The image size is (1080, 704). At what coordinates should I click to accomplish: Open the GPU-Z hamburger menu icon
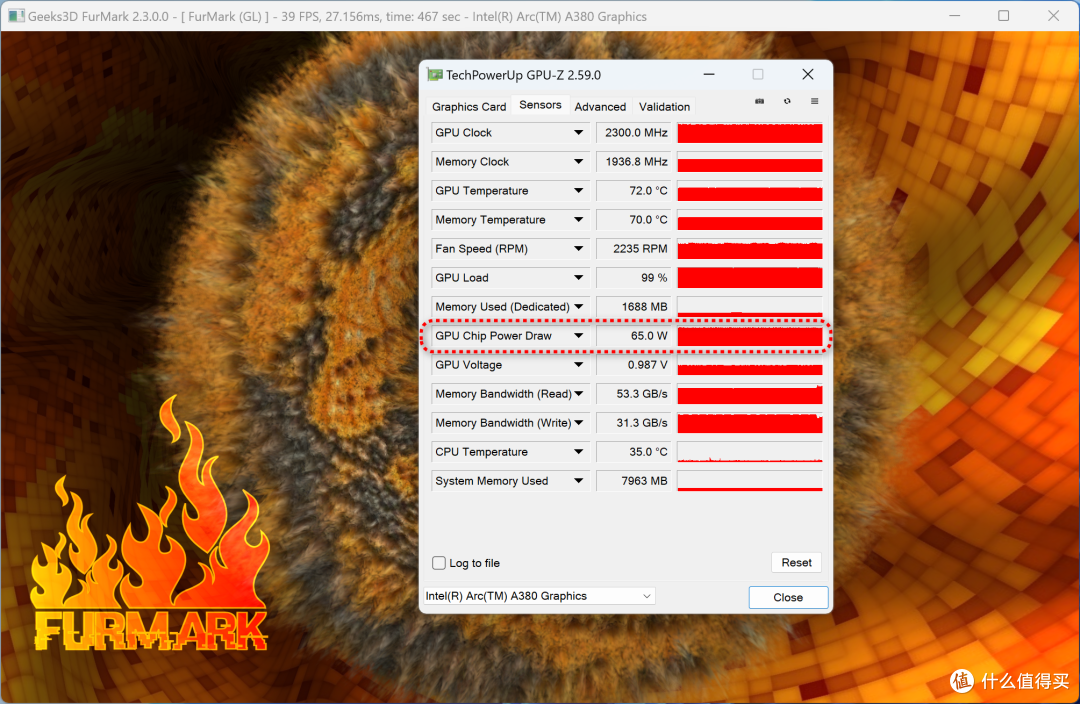tap(815, 101)
